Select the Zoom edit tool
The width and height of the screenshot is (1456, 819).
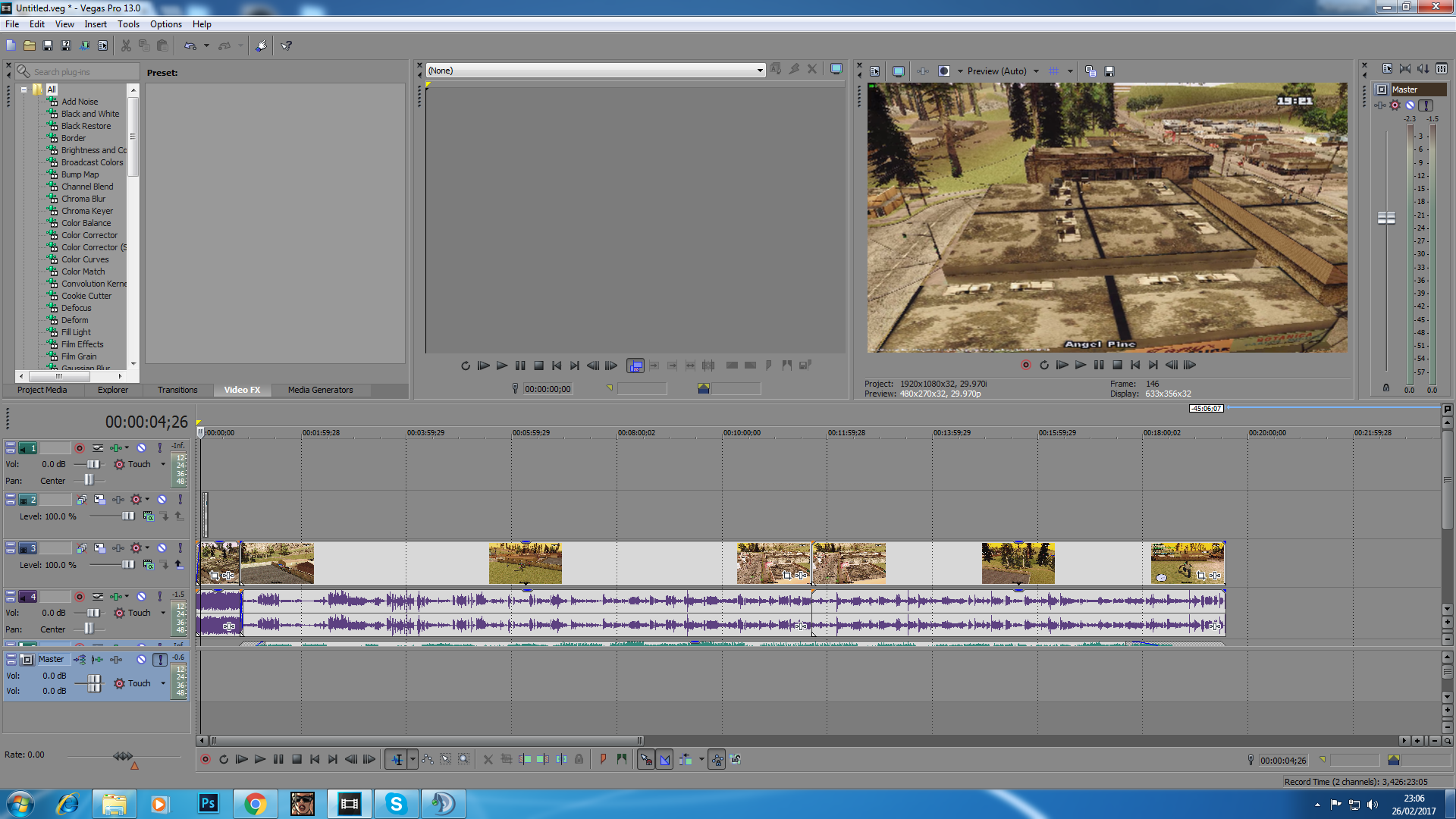point(463,759)
